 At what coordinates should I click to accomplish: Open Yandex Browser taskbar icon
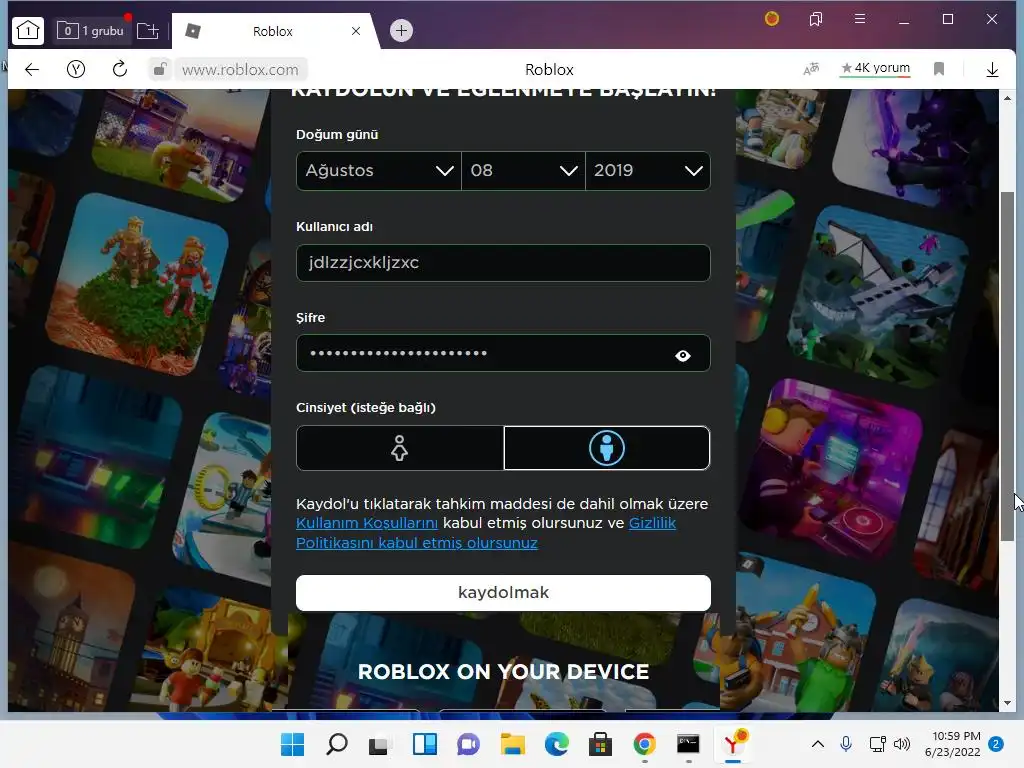coord(733,744)
